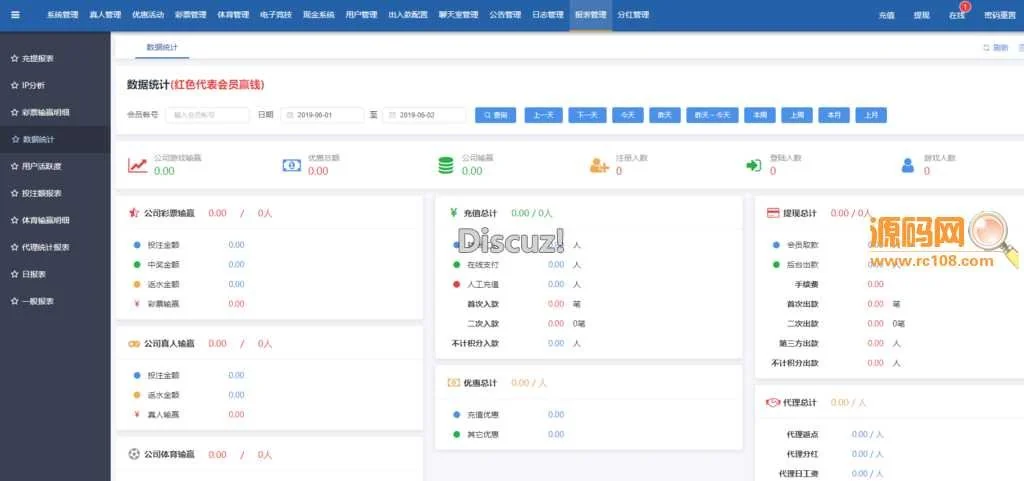Click the 公司体育输赢 soccer ball icon
The image size is (1024, 481).
(x=134, y=454)
